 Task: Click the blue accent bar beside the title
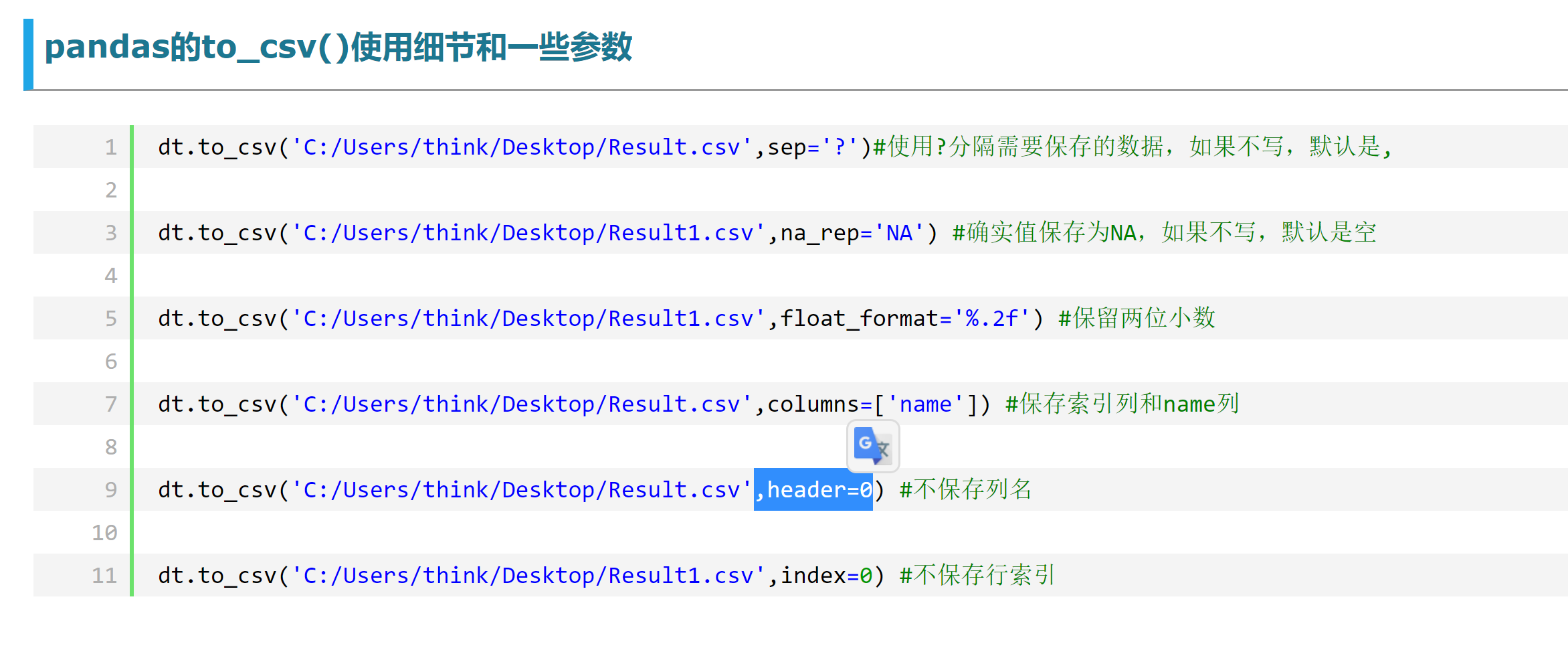[x=28, y=52]
